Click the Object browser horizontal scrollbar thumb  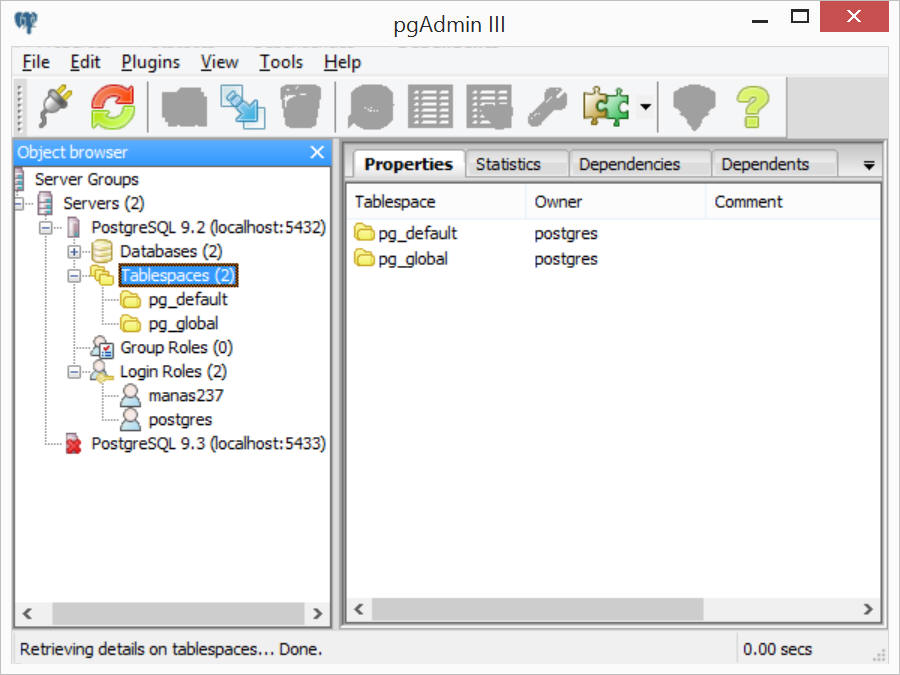tap(178, 614)
